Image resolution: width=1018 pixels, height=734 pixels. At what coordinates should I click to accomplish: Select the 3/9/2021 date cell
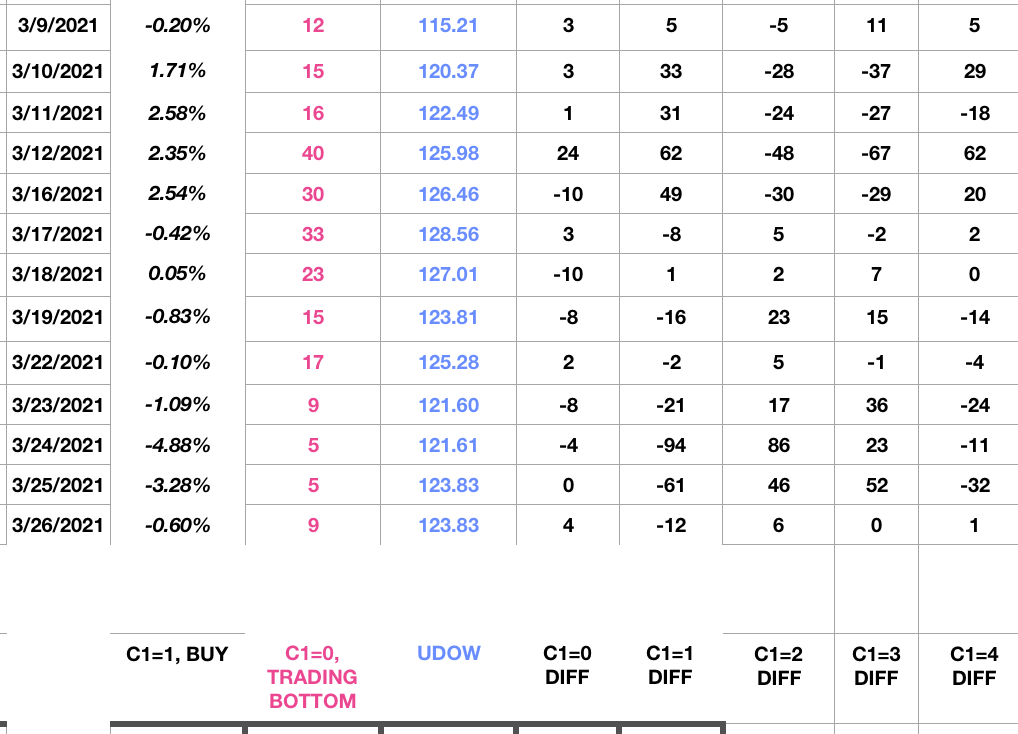click(x=57, y=25)
